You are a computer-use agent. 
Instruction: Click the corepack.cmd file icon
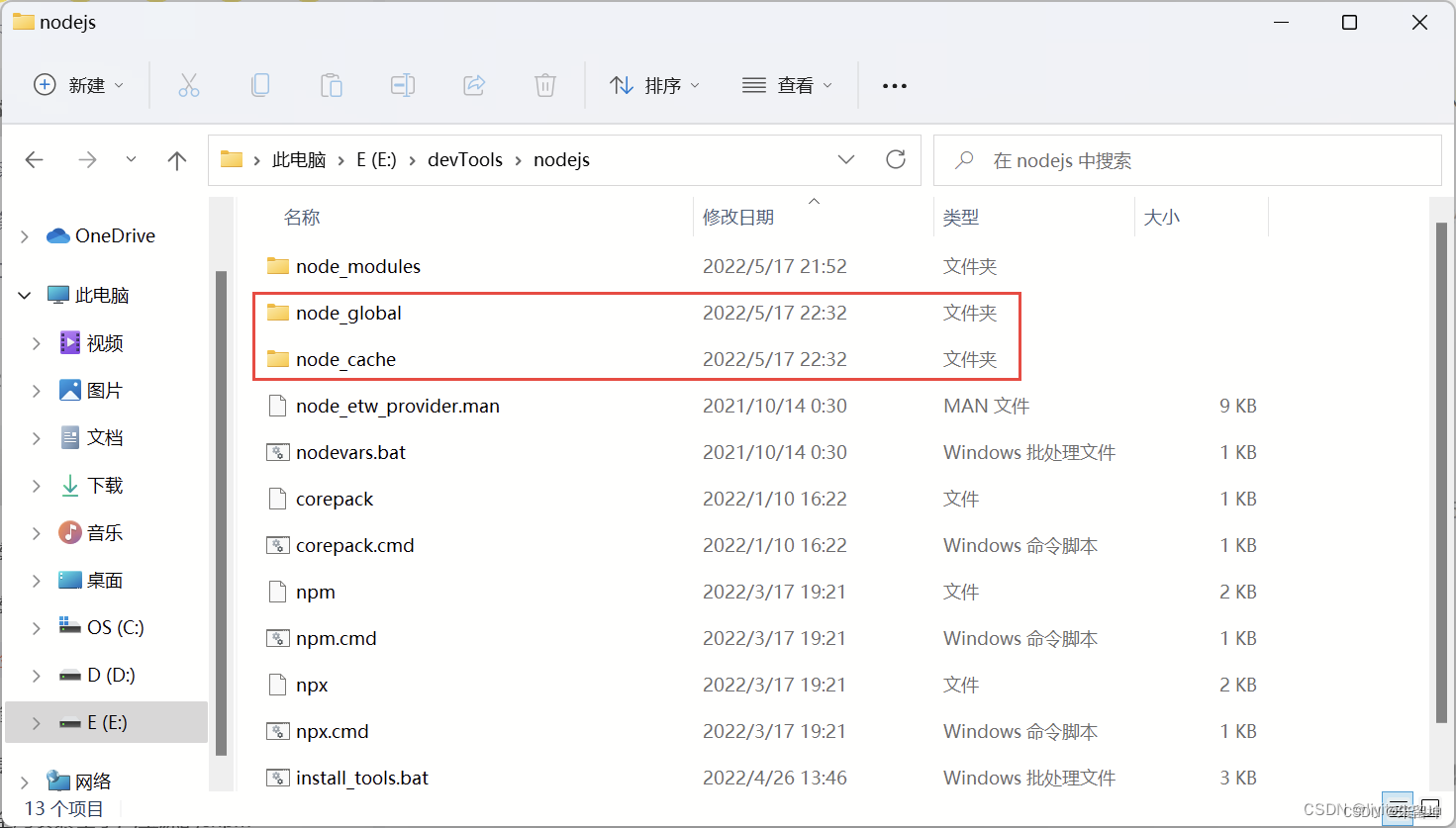point(278,545)
